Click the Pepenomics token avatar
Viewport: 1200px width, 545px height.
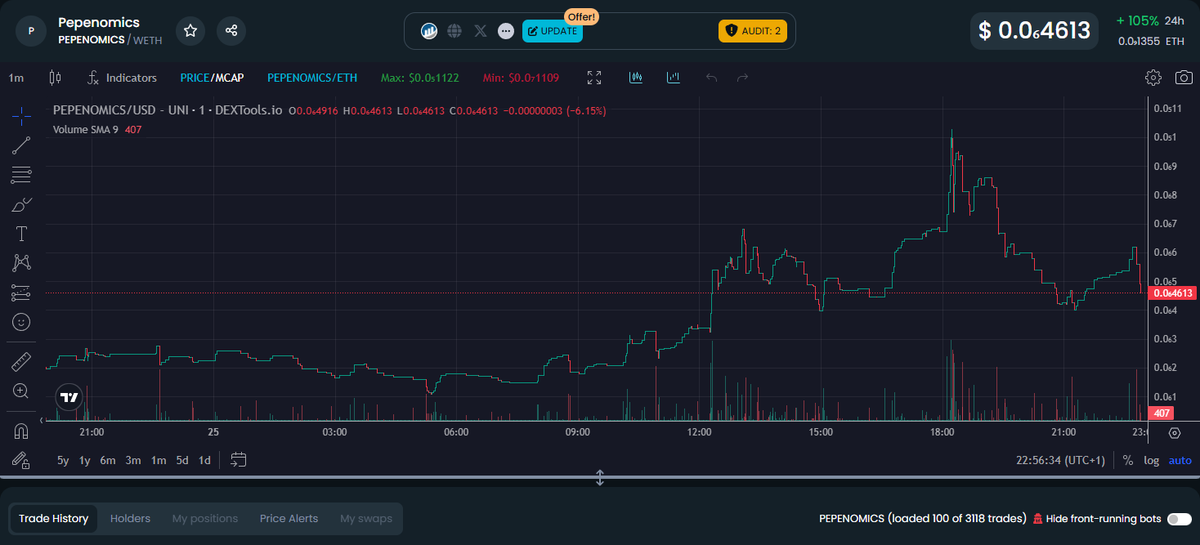31,31
